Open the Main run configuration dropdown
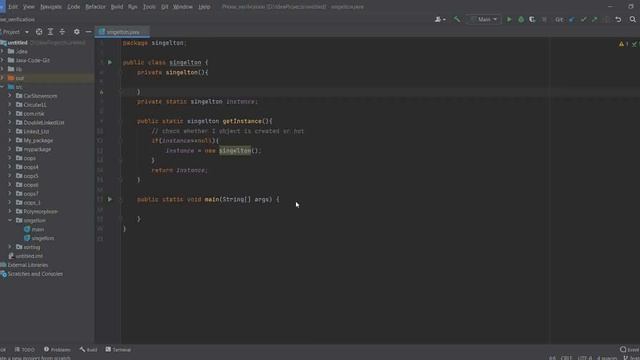Image resolution: width=640 pixels, height=360 pixels. tap(484, 19)
